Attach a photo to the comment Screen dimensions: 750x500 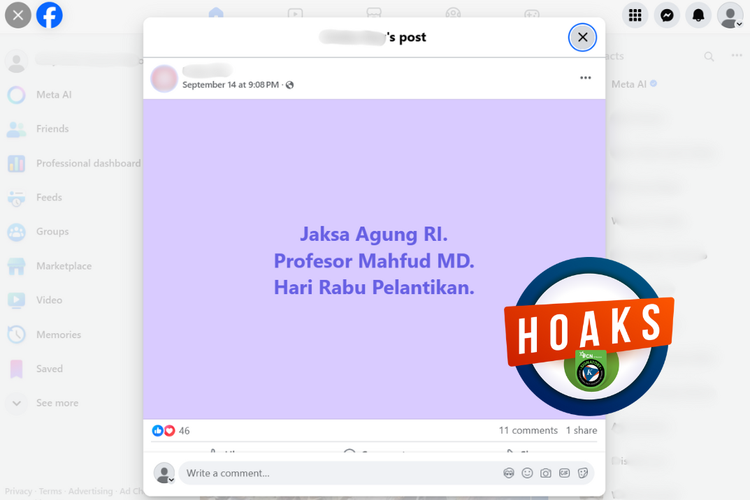[546, 473]
